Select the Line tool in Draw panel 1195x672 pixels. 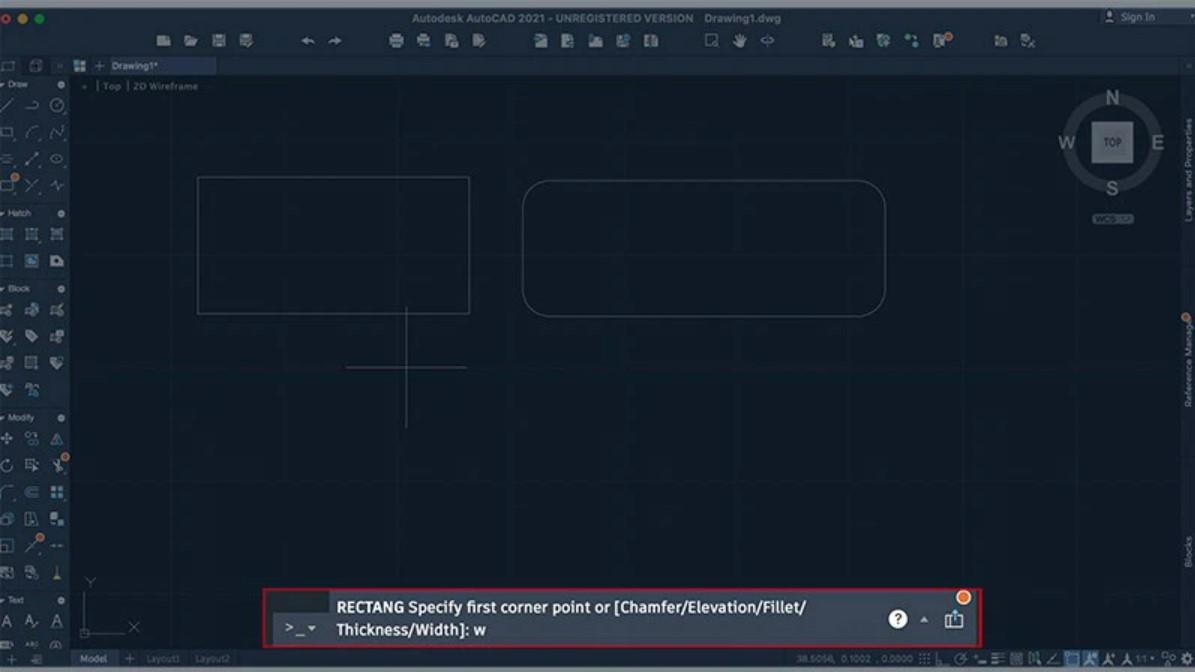tap(7, 106)
